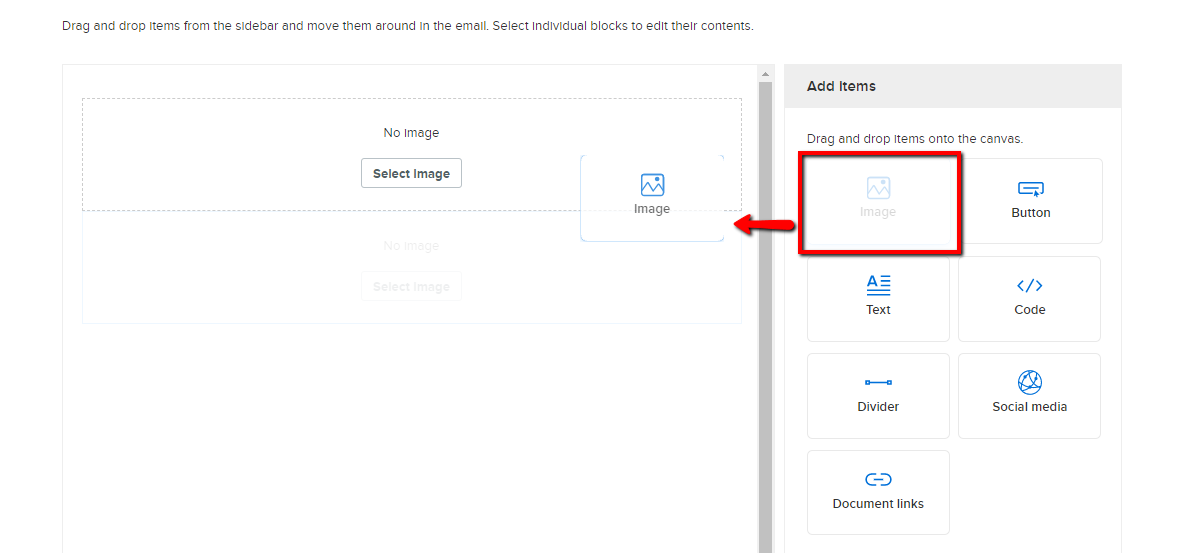Click the Text block icon
The width and height of the screenshot is (1178, 553).
click(x=878, y=285)
